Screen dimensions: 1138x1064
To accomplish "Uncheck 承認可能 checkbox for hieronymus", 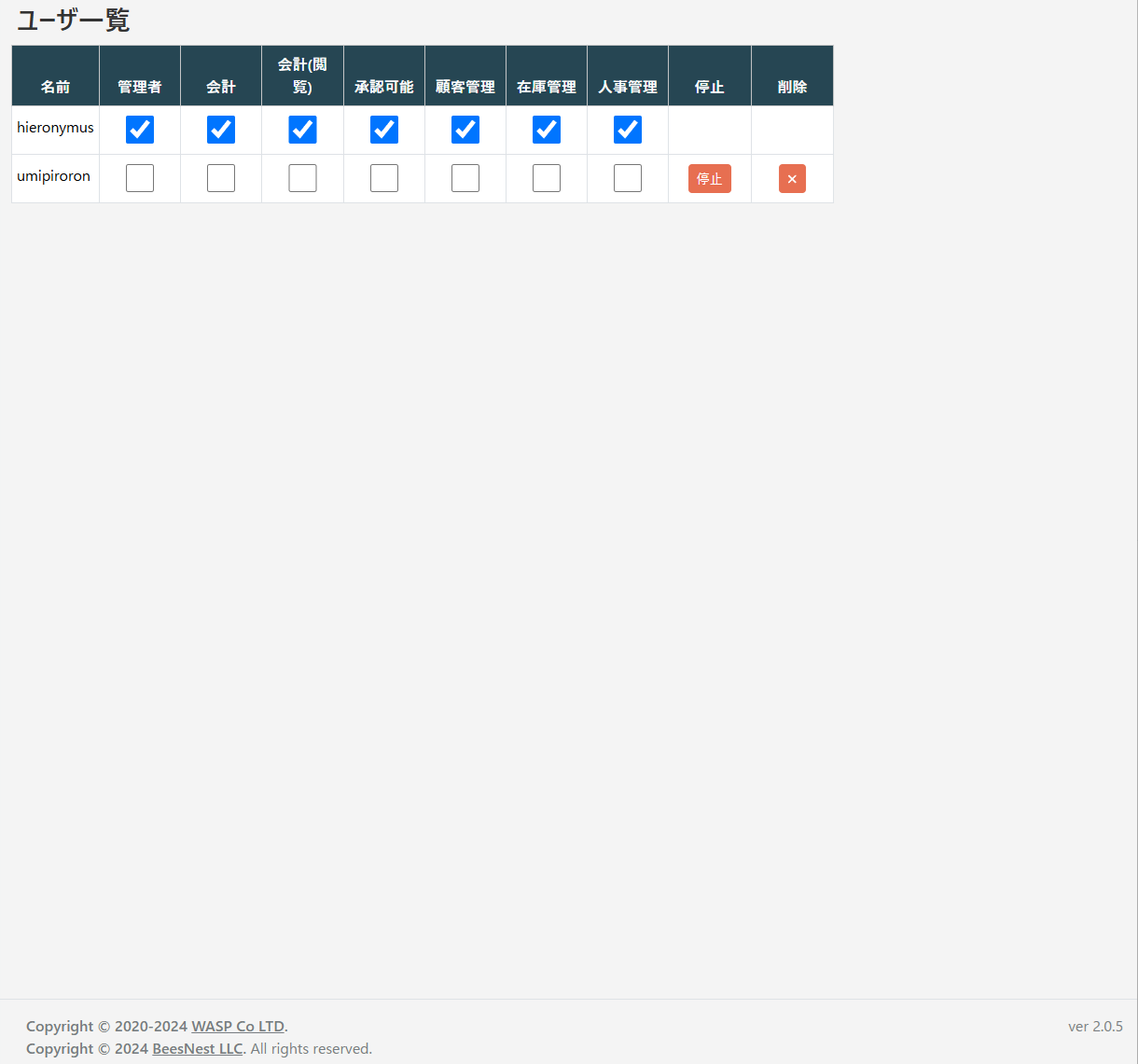I will (x=384, y=130).
